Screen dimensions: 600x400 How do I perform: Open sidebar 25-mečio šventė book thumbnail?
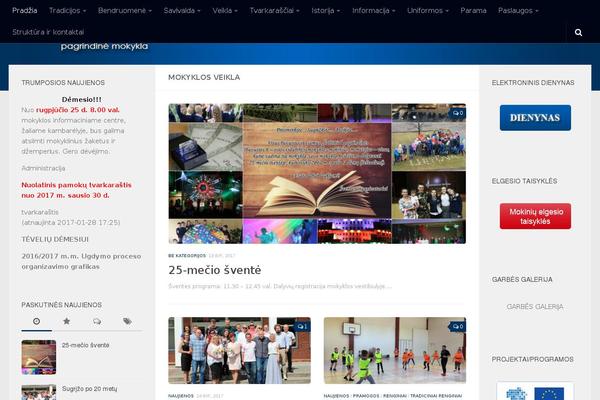pos(39,357)
